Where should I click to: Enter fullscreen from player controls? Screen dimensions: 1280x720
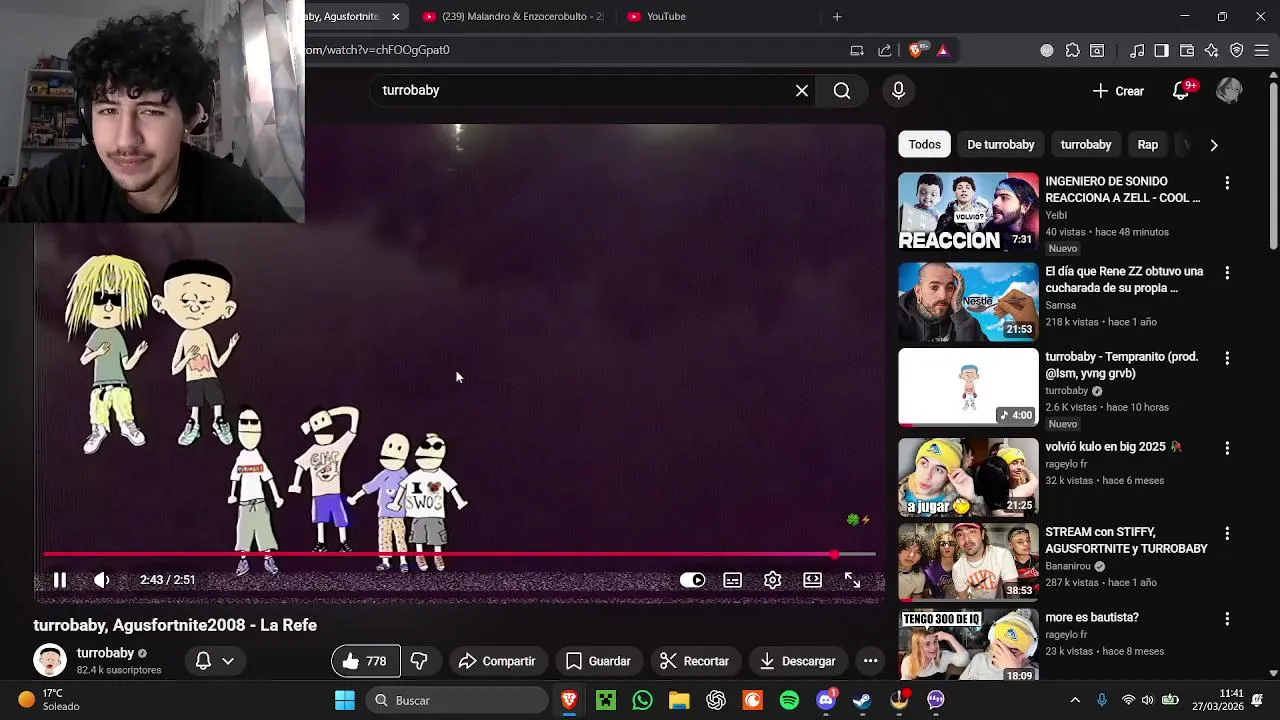click(852, 580)
